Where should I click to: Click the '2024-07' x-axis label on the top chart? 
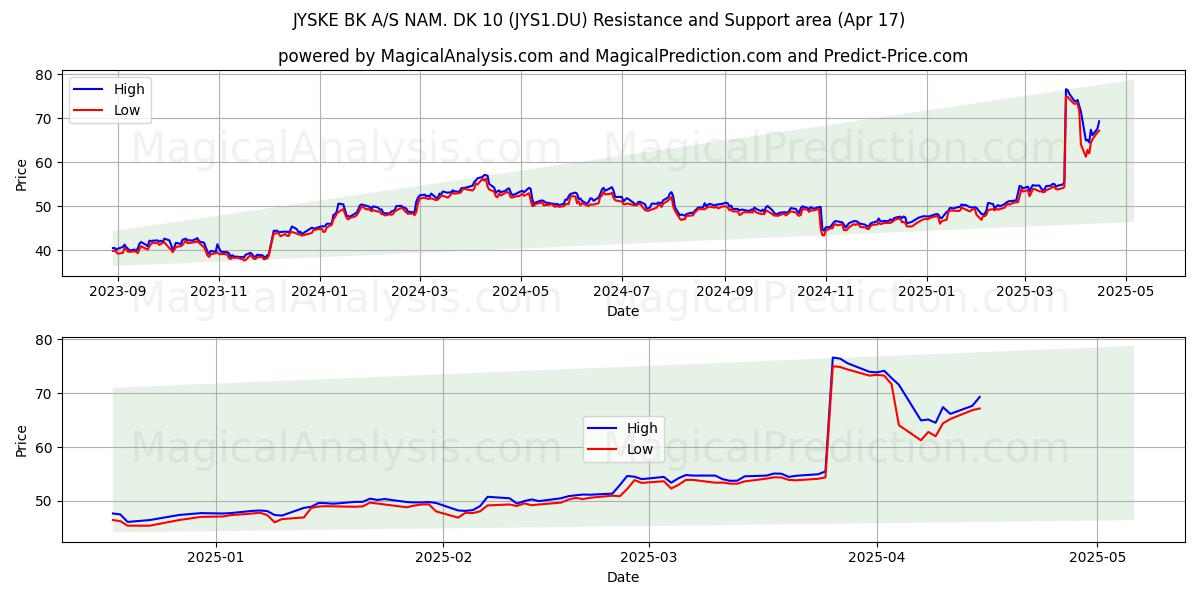point(622,291)
